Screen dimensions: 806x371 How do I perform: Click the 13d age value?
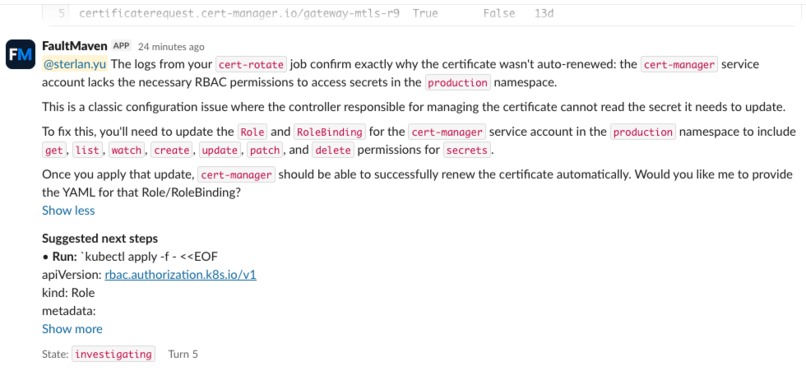[544, 13]
